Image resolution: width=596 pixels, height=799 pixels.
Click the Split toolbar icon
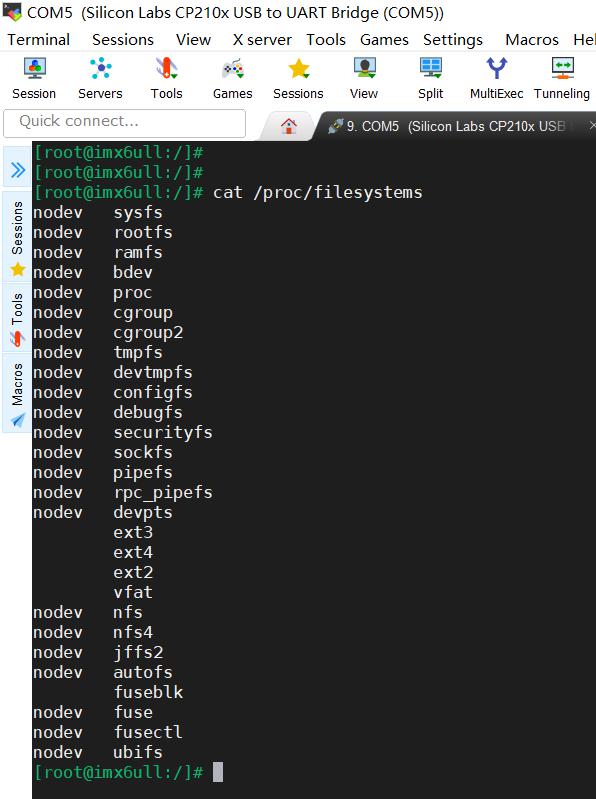[x=431, y=78]
